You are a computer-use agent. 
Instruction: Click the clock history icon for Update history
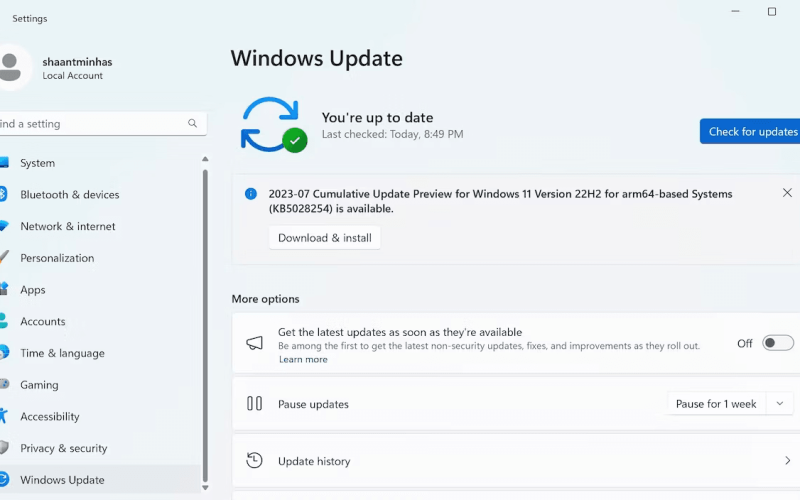254,460
